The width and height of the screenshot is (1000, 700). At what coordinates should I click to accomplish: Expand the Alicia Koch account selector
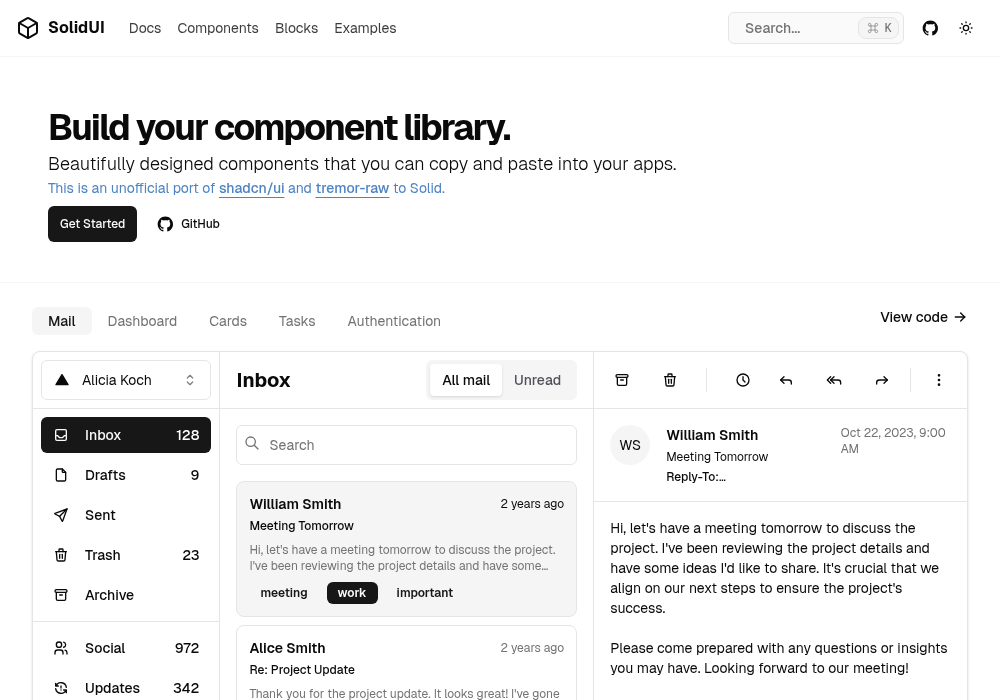126,380
